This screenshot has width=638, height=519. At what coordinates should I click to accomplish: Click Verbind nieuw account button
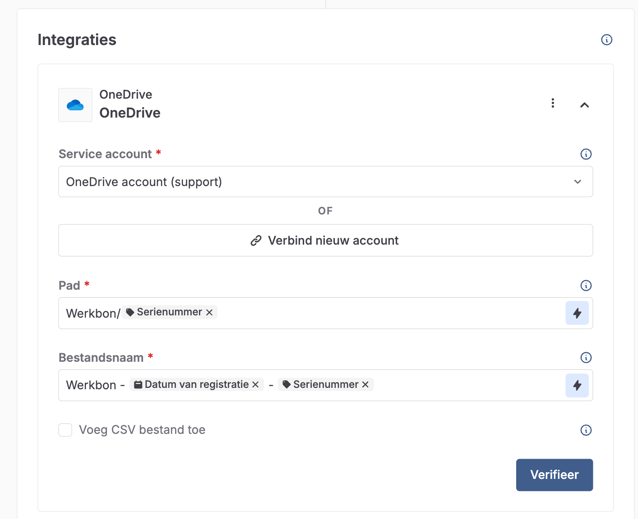coord(325,240)
